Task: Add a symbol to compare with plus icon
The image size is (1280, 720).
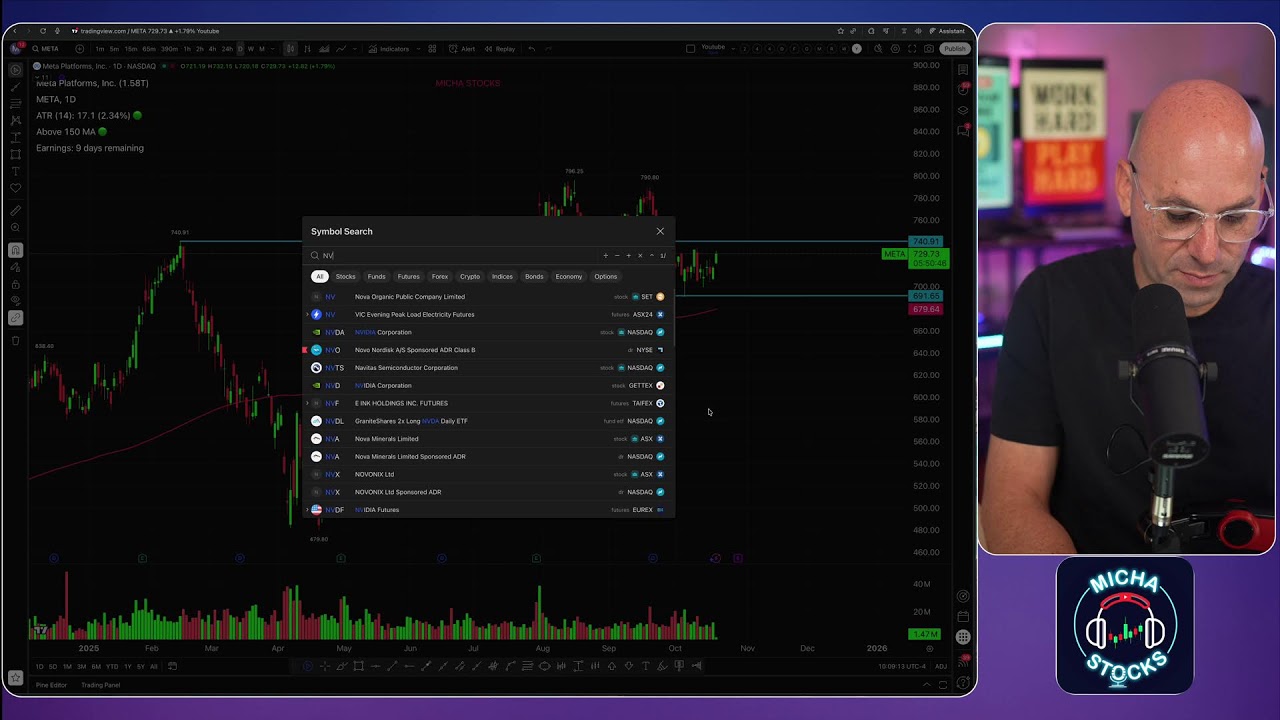Action: click(80, 49)
